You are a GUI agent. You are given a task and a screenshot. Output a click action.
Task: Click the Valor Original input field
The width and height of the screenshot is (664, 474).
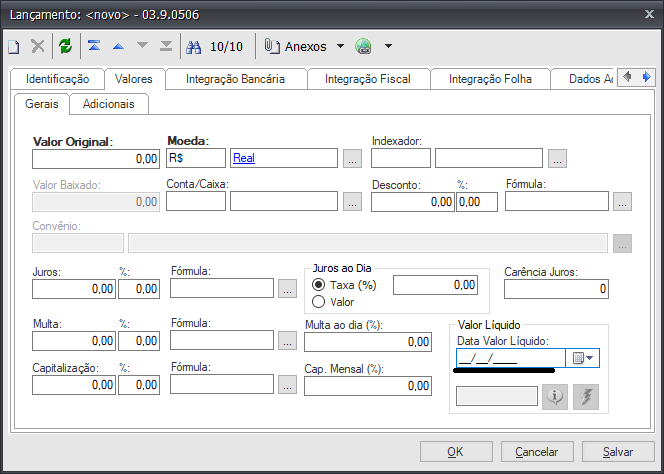pos(96,159)
